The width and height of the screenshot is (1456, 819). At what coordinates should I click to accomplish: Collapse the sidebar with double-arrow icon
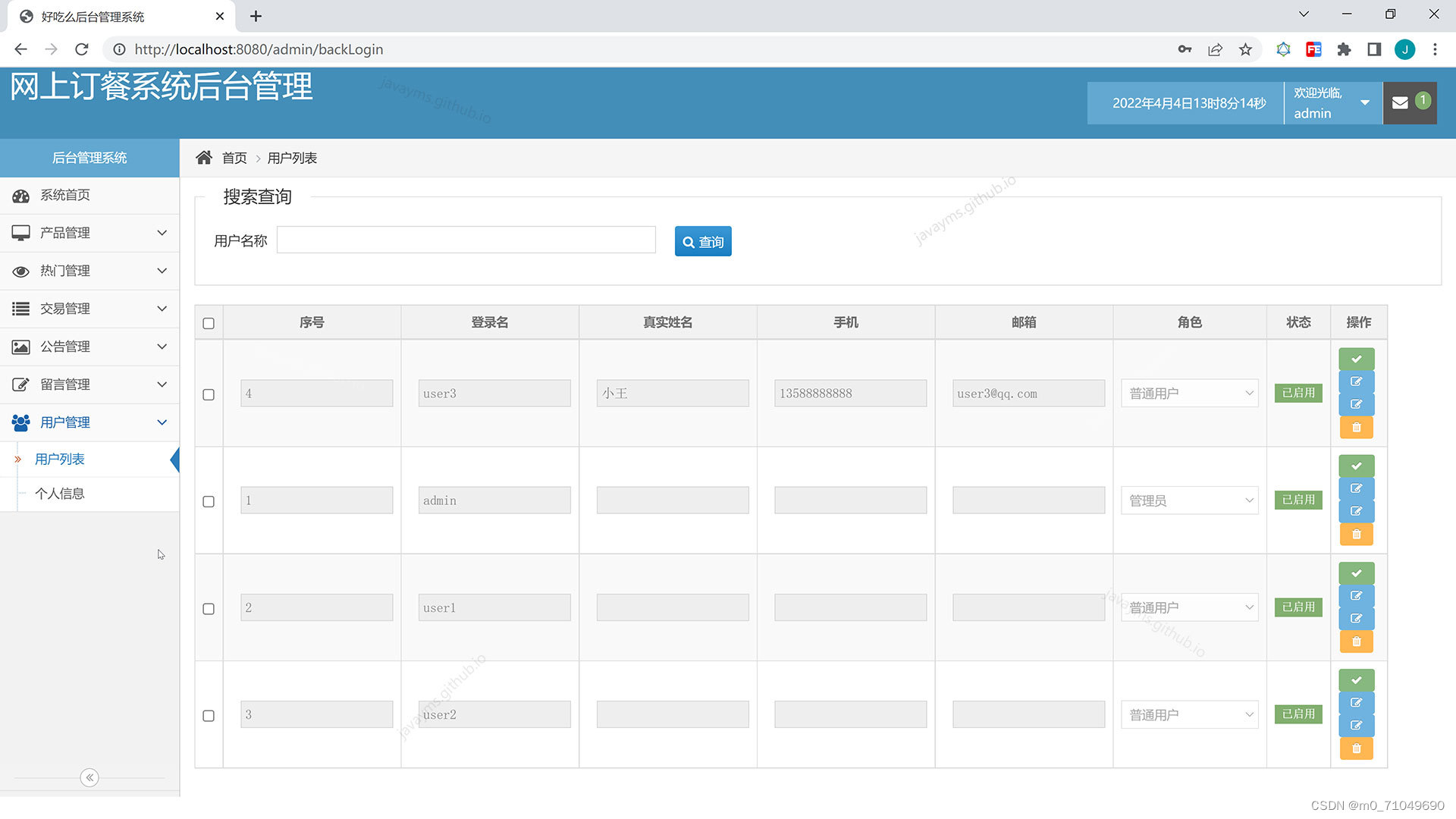(89, 777)
